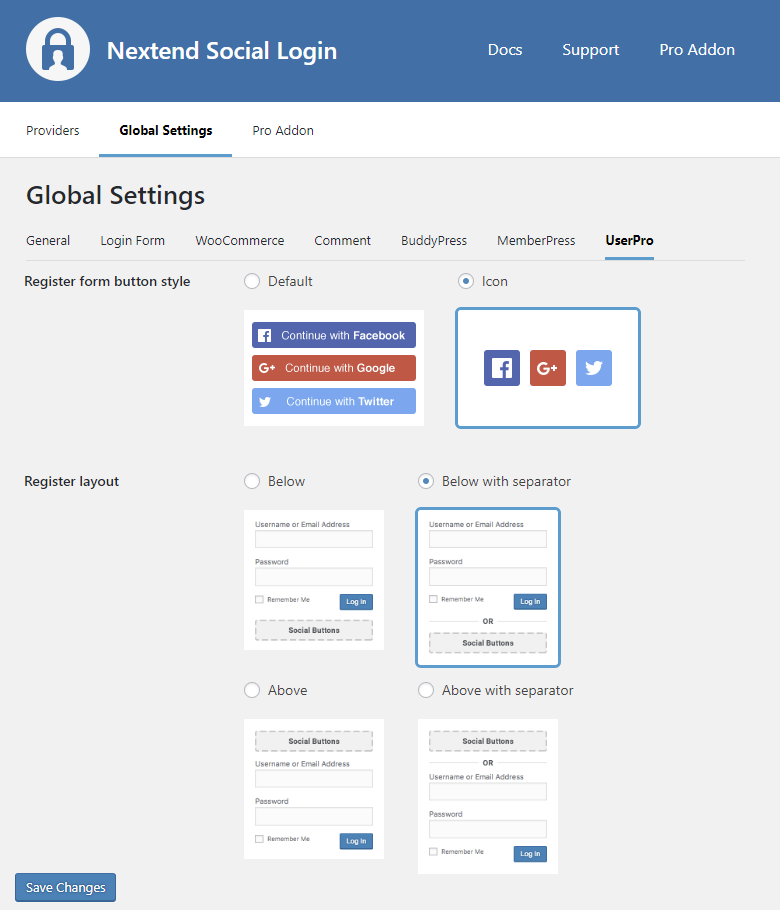Image resolution: width=780 pixels, height=910 pixels.
Task: Open the Providers tab
Action: 53,130
